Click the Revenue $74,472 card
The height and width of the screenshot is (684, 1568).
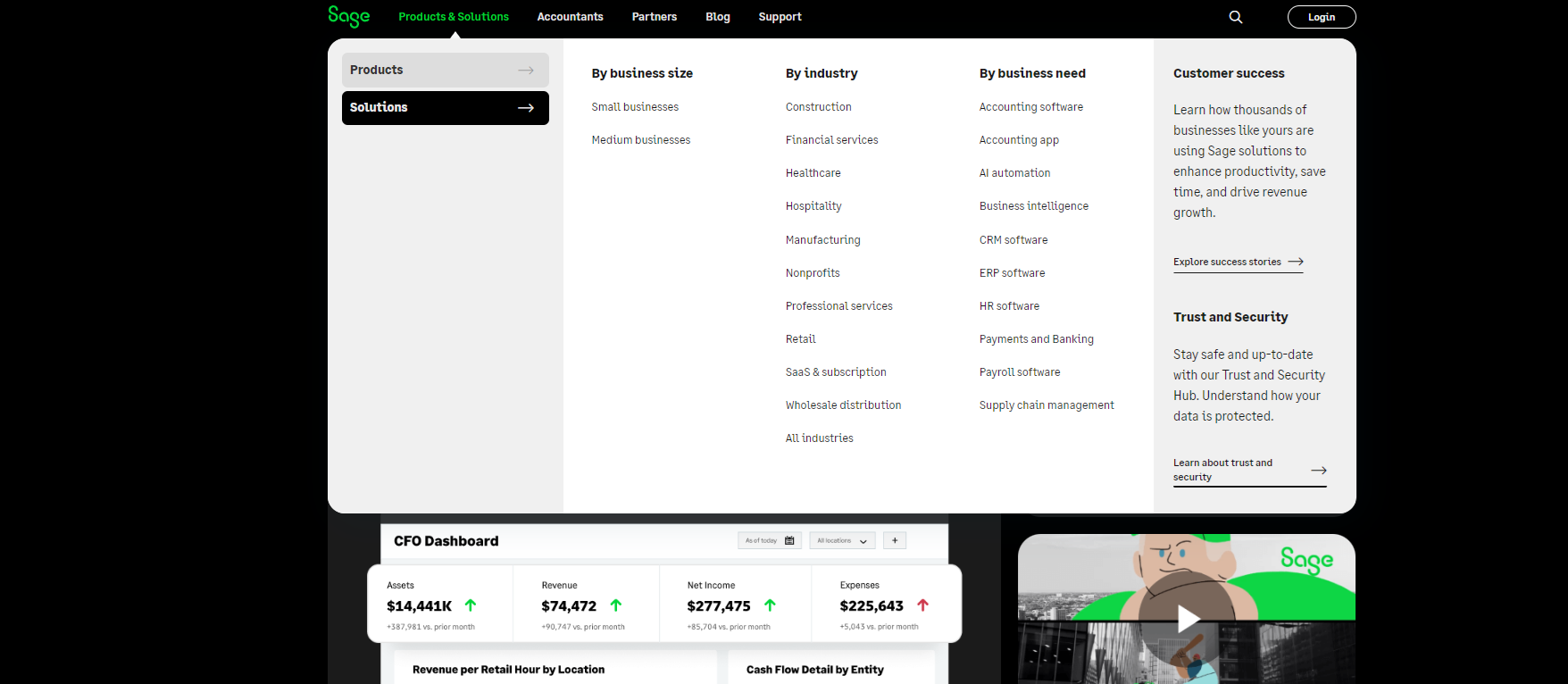(x=586, y=604)
